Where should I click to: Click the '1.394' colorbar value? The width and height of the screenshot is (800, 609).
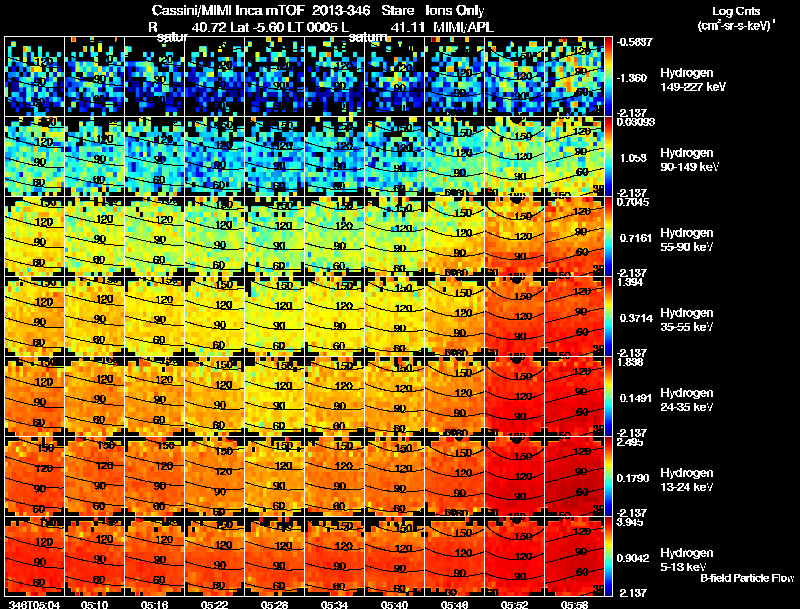coord(630,282)
